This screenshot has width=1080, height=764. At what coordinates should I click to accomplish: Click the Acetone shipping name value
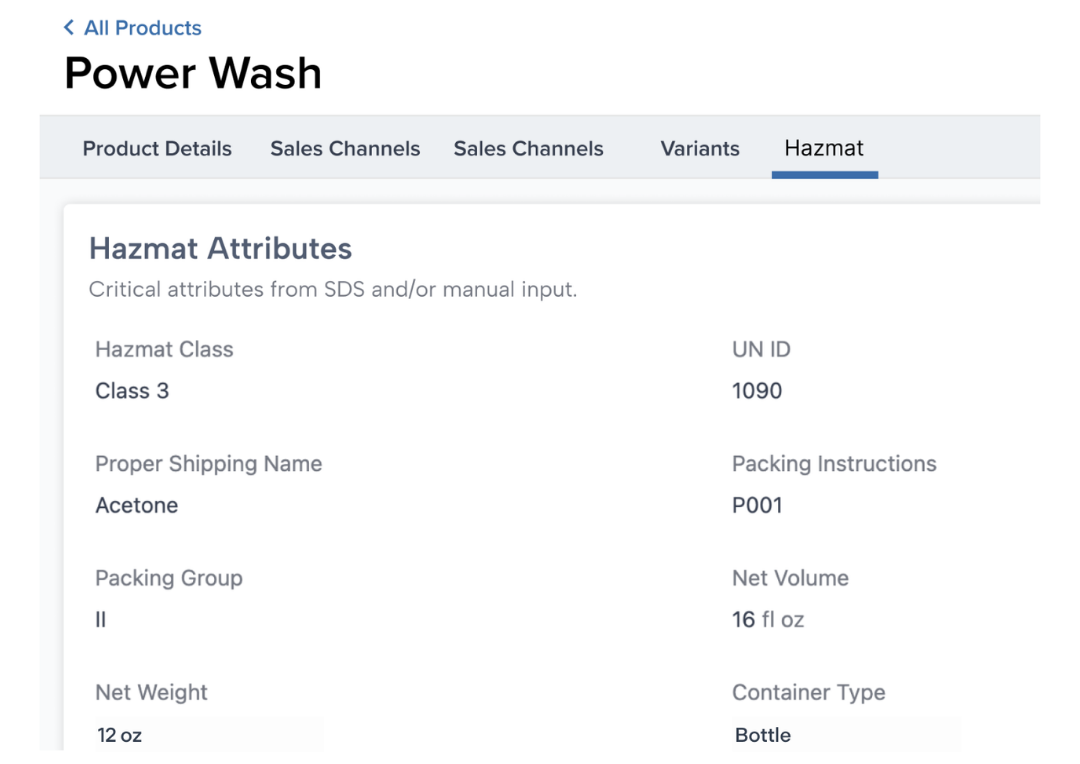[x=136, y=505]
